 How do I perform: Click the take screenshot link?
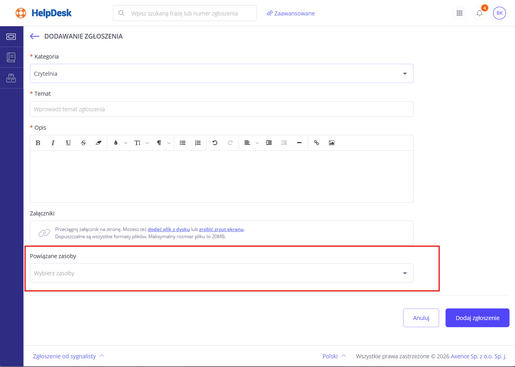click(x=221, y=229)
